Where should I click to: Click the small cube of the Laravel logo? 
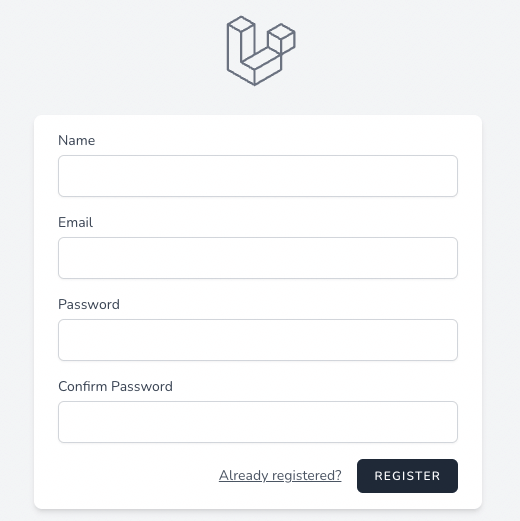pyautogui.click(x=281, y=38)
